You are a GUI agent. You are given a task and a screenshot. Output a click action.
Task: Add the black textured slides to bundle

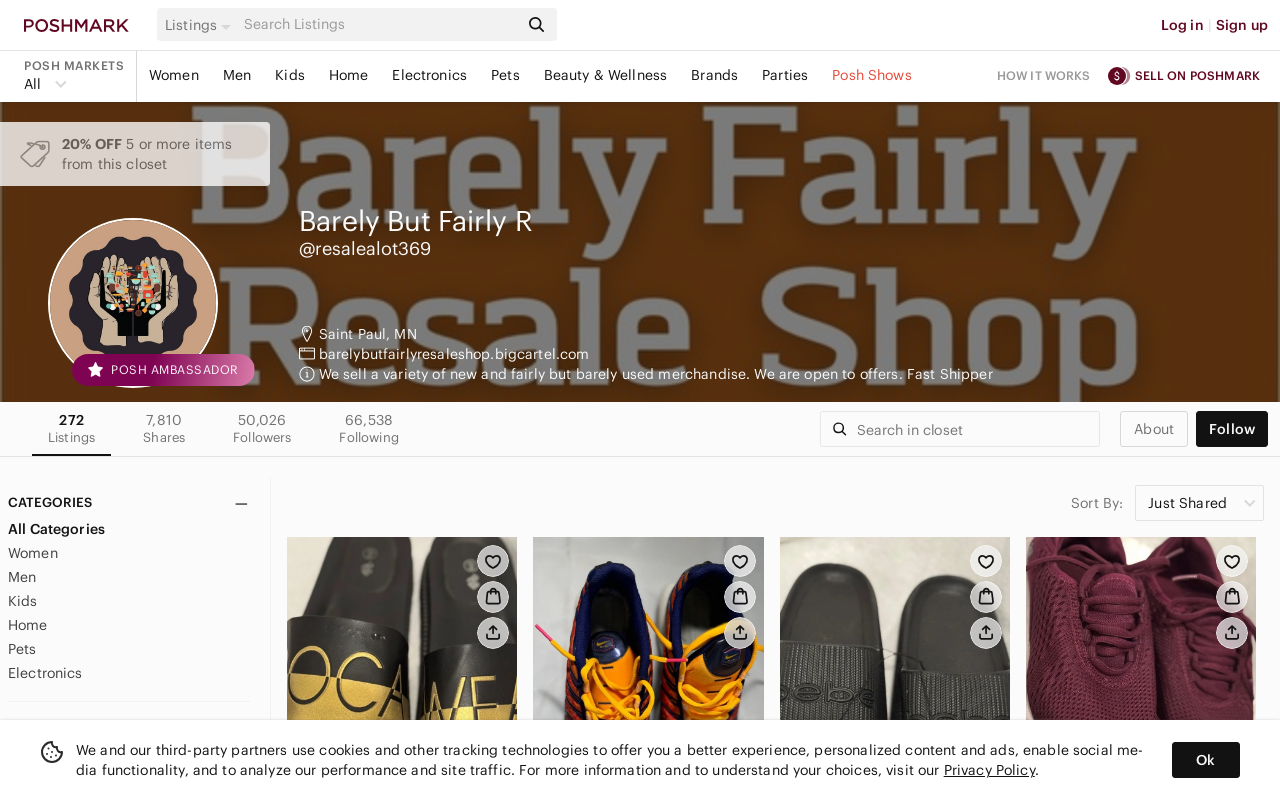point(986,597)
